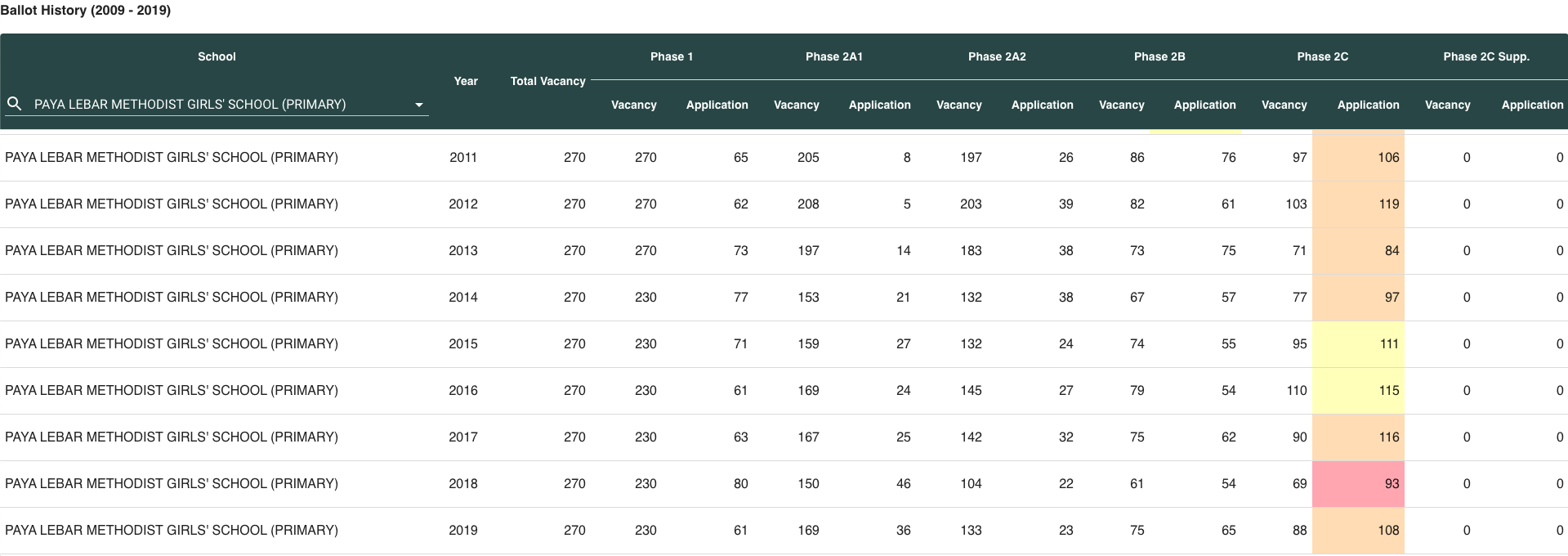Select the Phase 2A1 group header

[834, 56]
